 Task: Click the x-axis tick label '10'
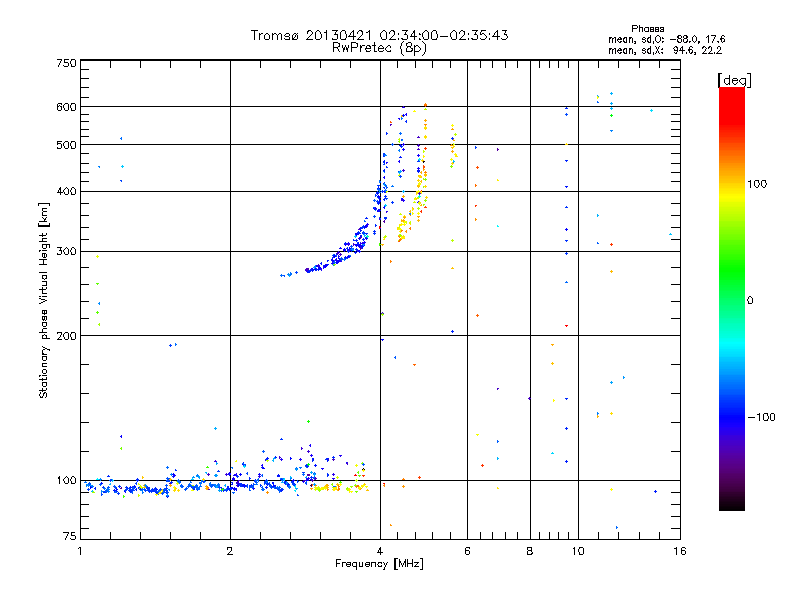pos(578,551)
